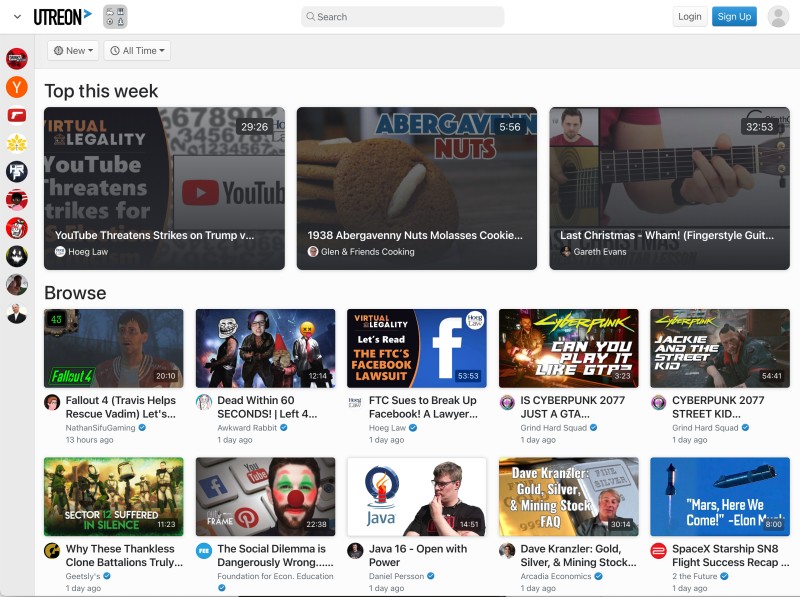Image resolution: width=800 pixels, height=597 pixels.
Task: Focus the Search input field
Action: [x=403, y=17]
